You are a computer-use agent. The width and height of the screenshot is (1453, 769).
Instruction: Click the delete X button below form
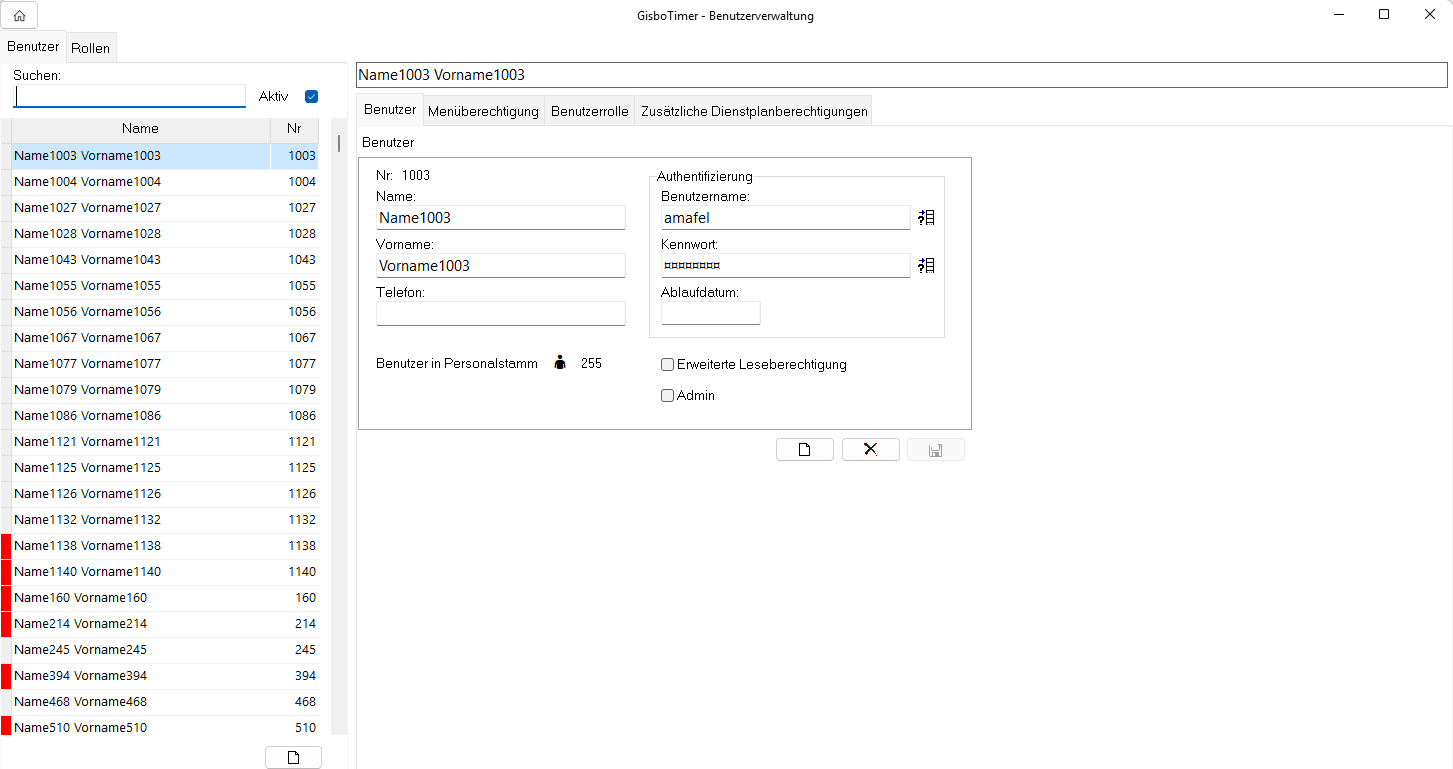(871, 450)
